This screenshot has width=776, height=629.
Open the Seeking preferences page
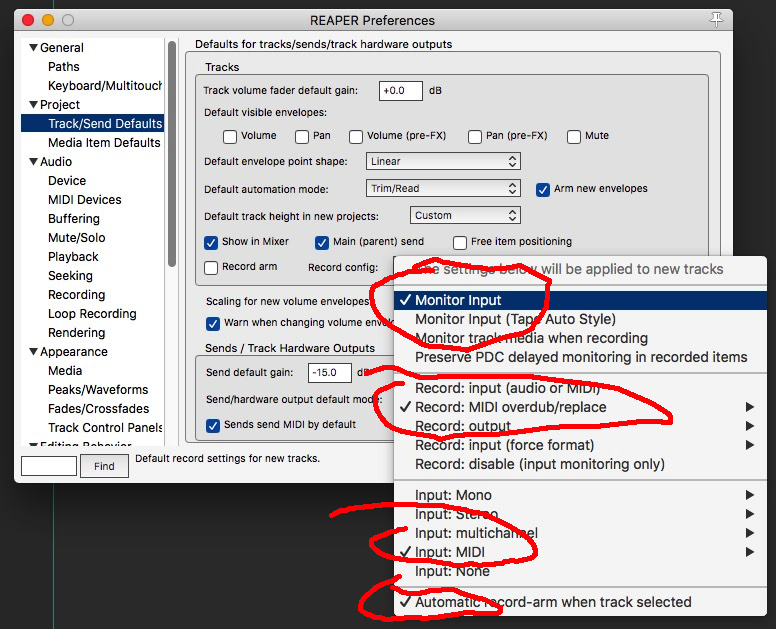coord(70,275)
